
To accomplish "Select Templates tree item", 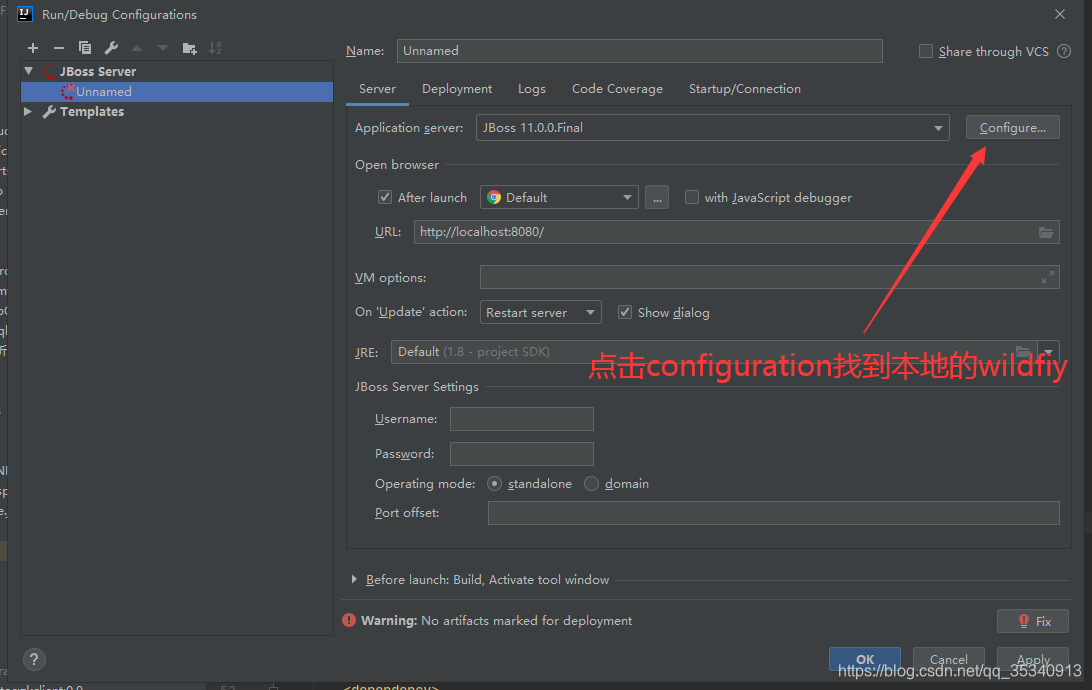I will click(x=91, y=111).
